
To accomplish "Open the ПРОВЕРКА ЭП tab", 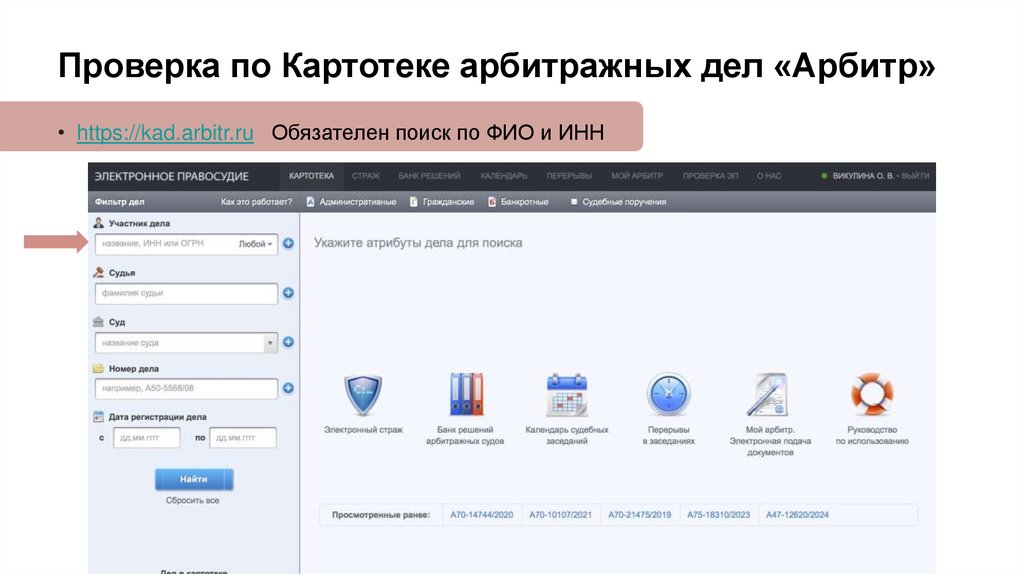I will pos(711,176).
